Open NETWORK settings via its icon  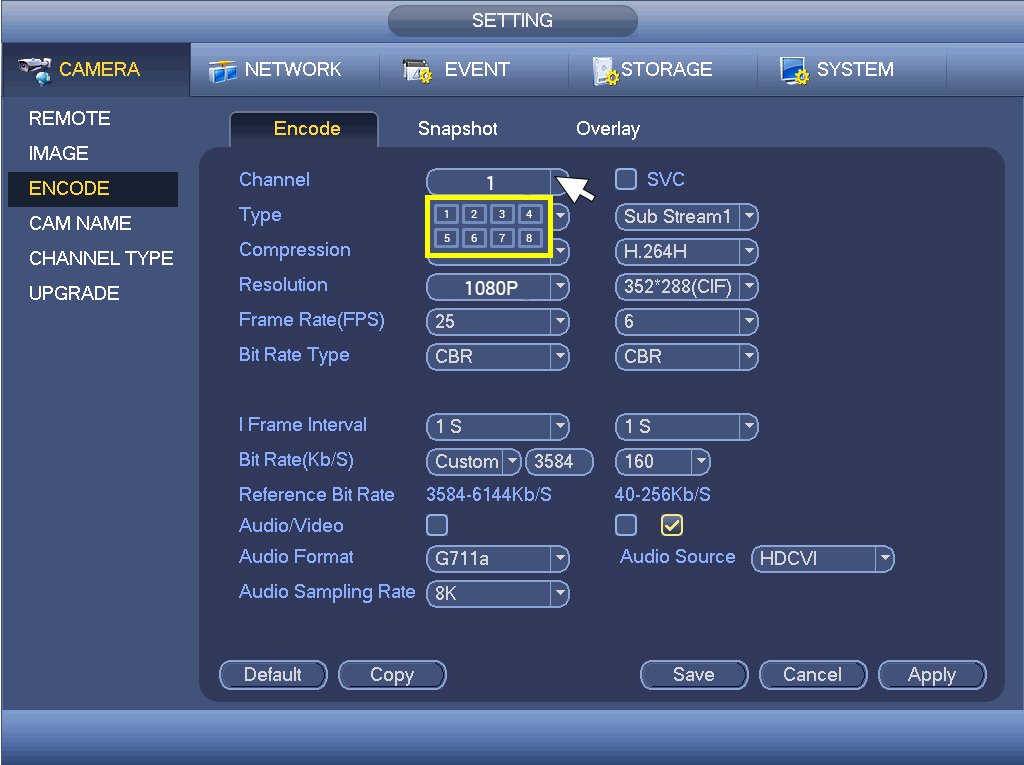(222, 70)
